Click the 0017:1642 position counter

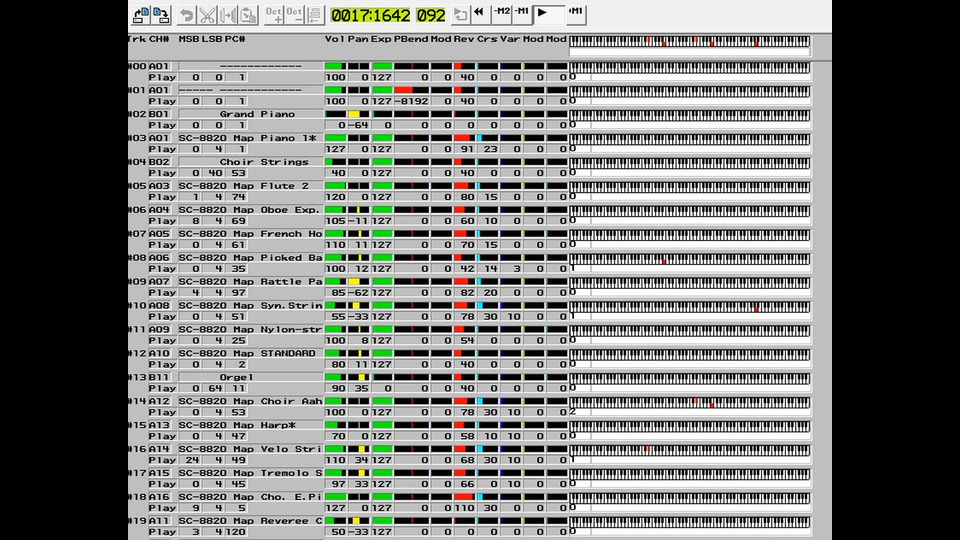(371, 15)
